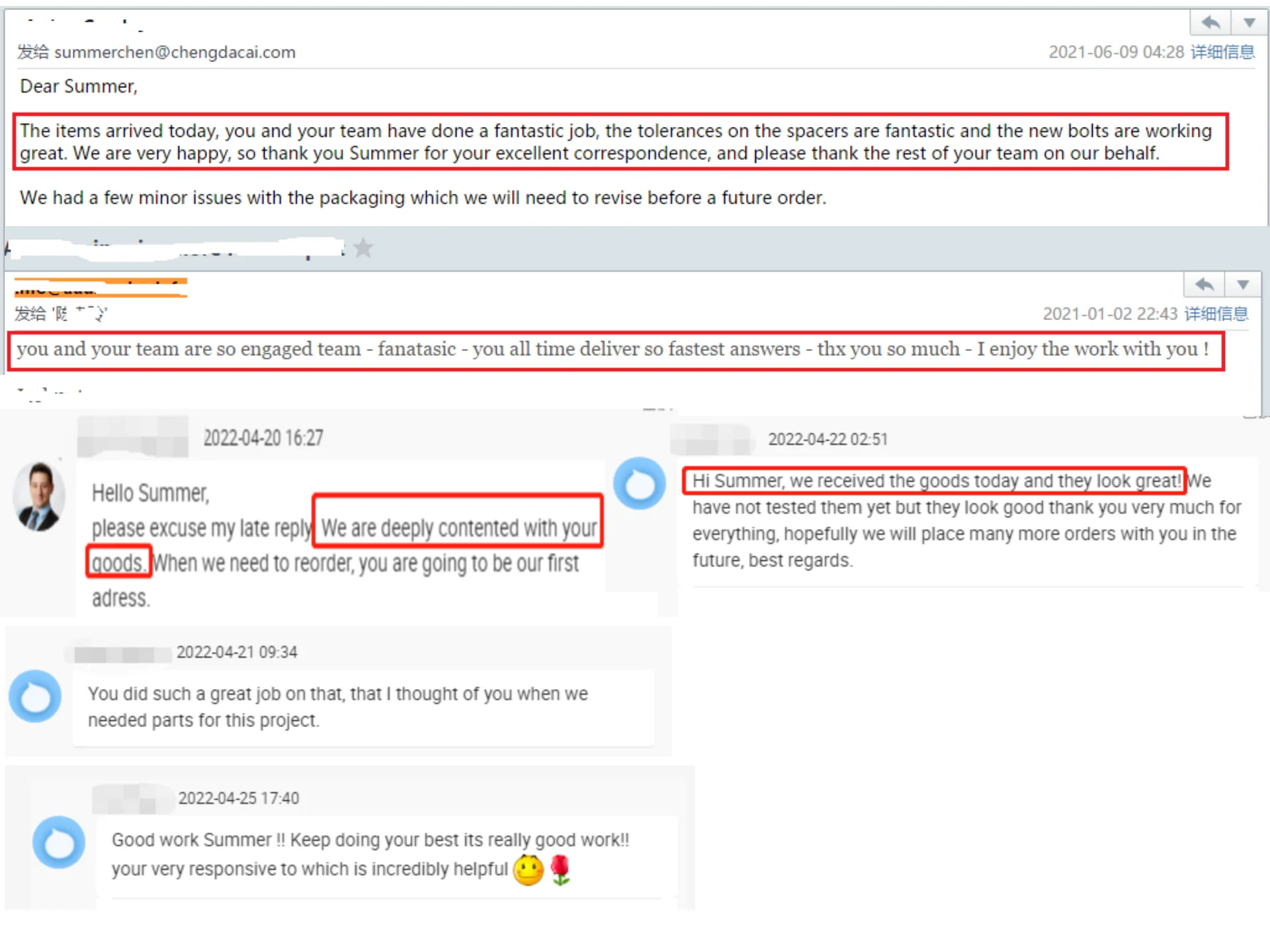
Task: Click the man's profile photo avatar
Action: point(39,496)
